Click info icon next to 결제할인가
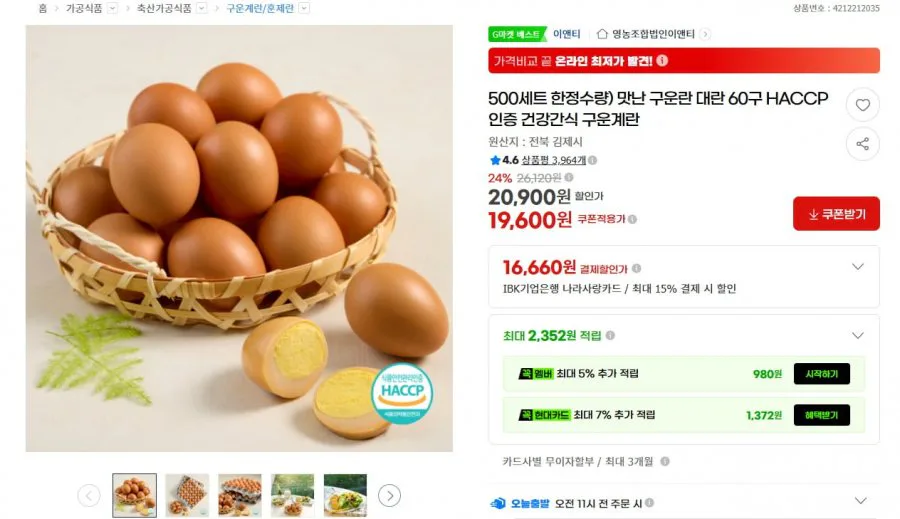 click(637, 269)
